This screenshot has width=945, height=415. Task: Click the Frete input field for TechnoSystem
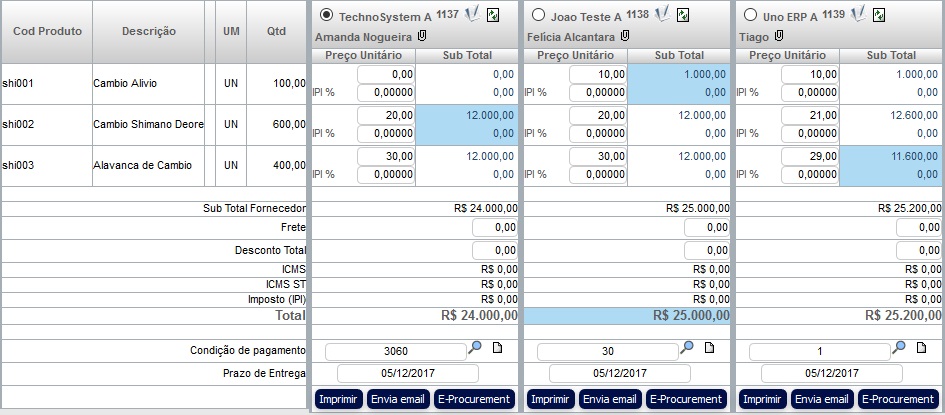(x=494, y=228)
